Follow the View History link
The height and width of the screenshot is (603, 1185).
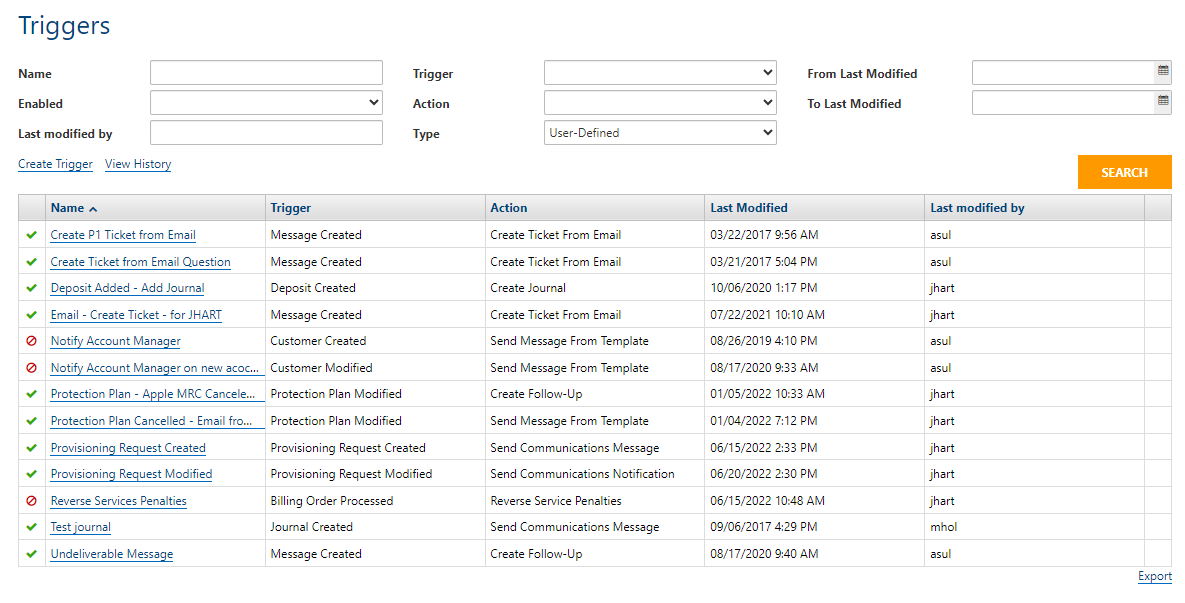[138, 164]
